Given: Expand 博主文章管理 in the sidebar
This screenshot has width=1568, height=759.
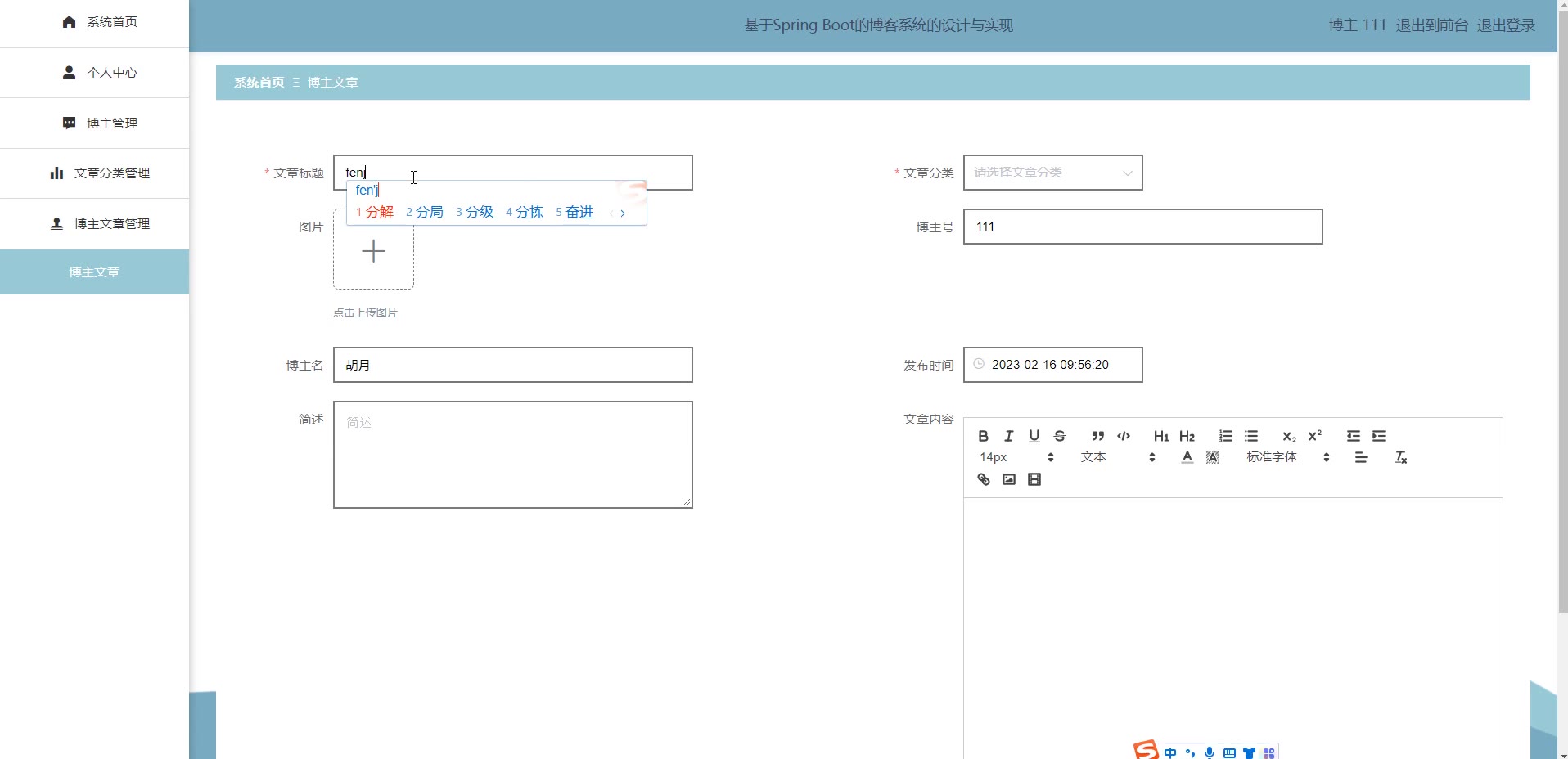Looking at the screenshot, I should [x=94, y=224].
